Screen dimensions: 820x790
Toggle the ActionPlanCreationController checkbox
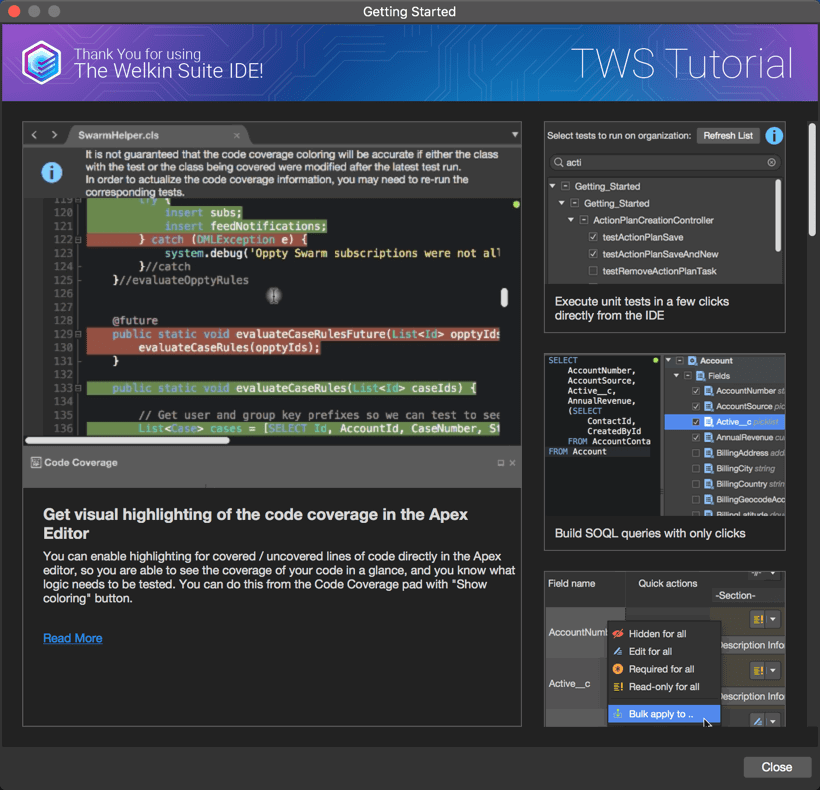pos(584,220)
